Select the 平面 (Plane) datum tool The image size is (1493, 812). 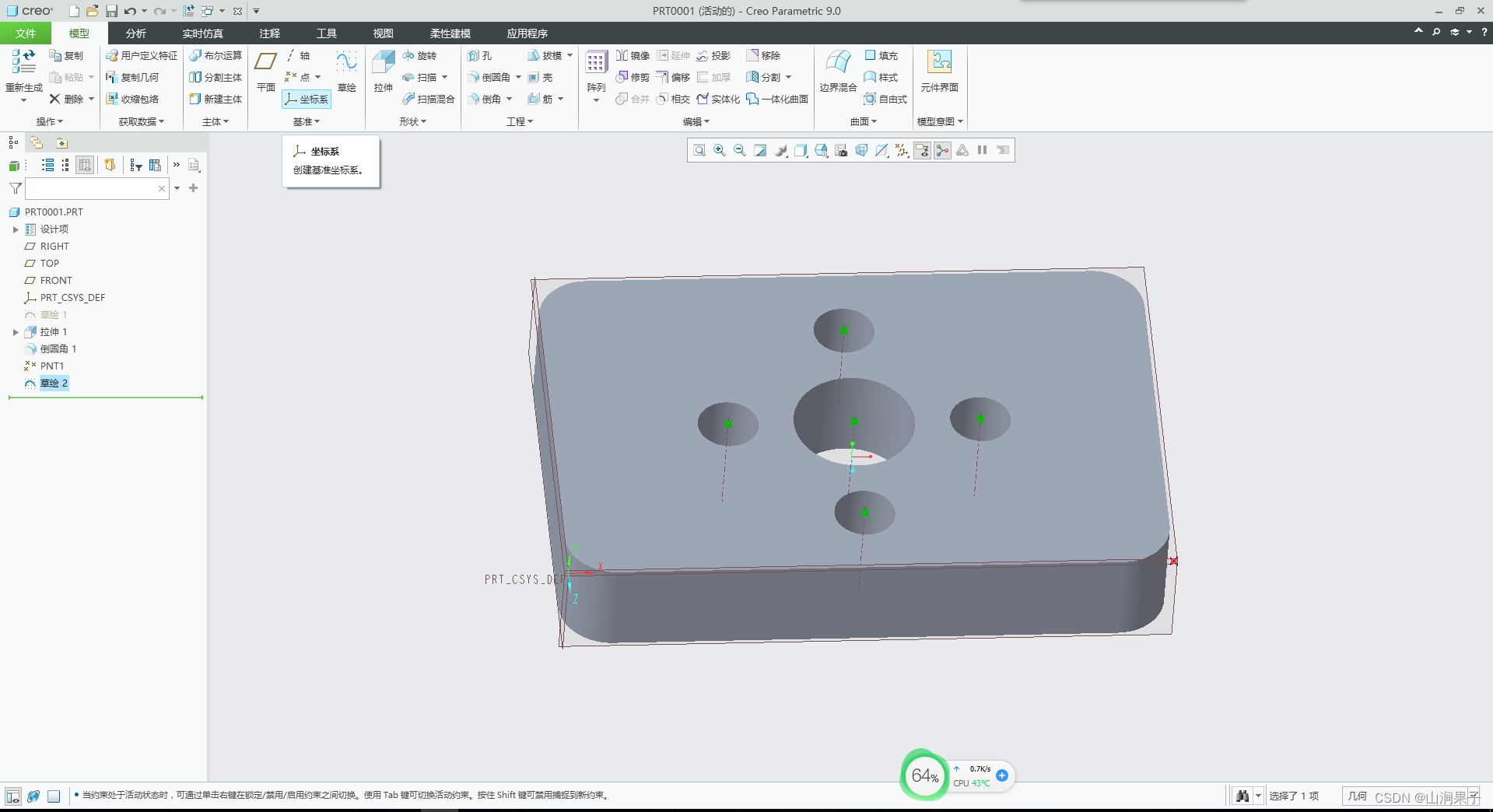[266, 63]
